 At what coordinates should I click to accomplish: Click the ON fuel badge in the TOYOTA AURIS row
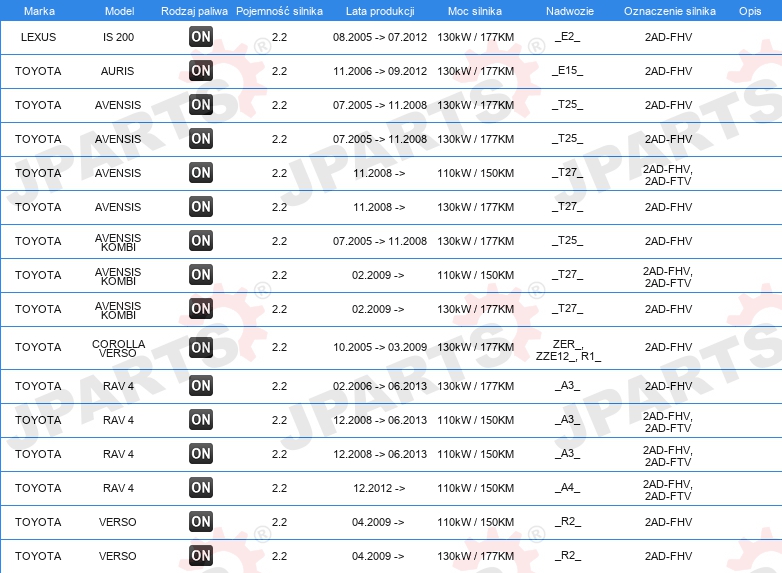coord(201,70)
